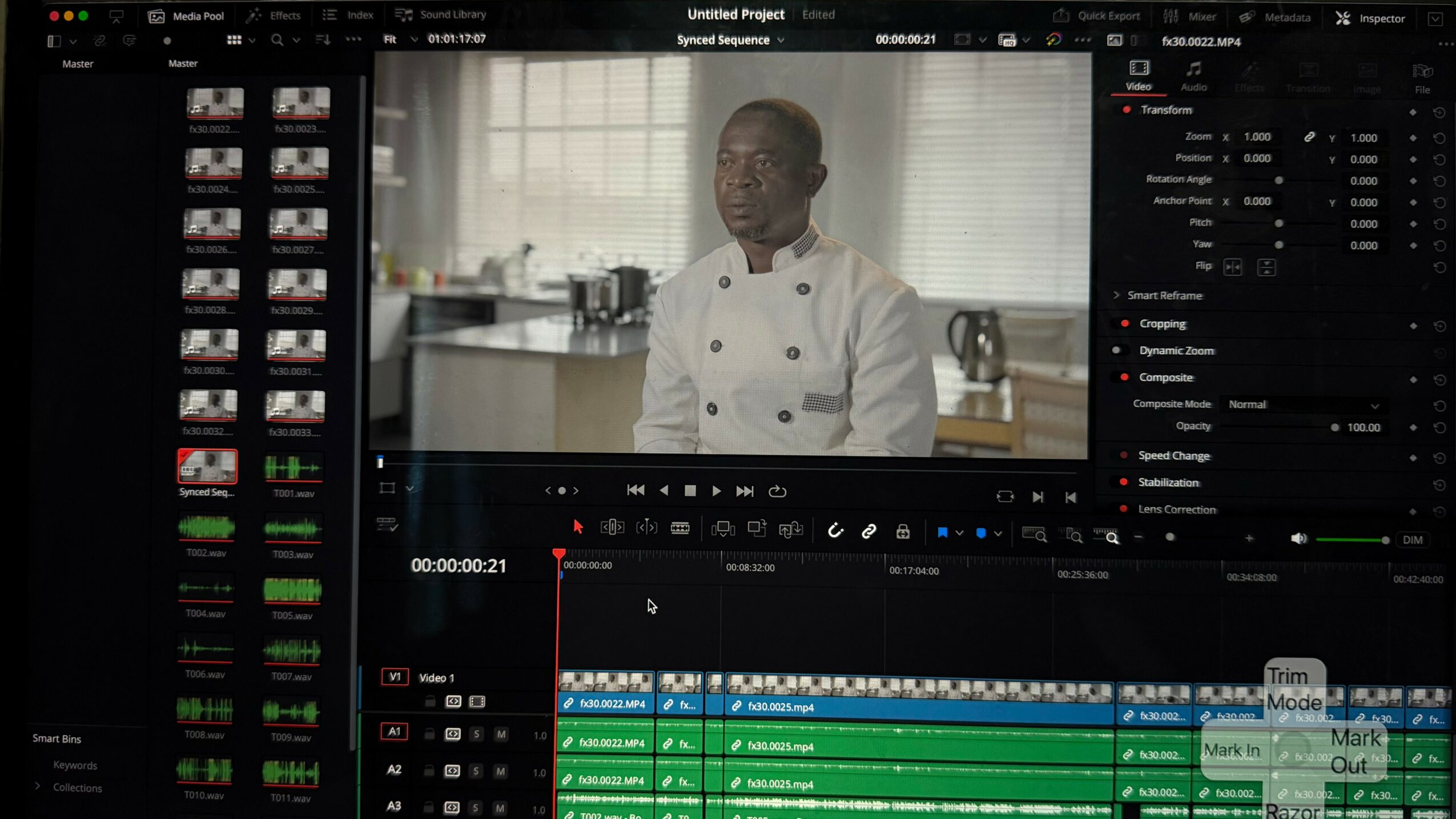Mute audio track A1
This screenshot has width=1456, height=819.
click(501, 734)
